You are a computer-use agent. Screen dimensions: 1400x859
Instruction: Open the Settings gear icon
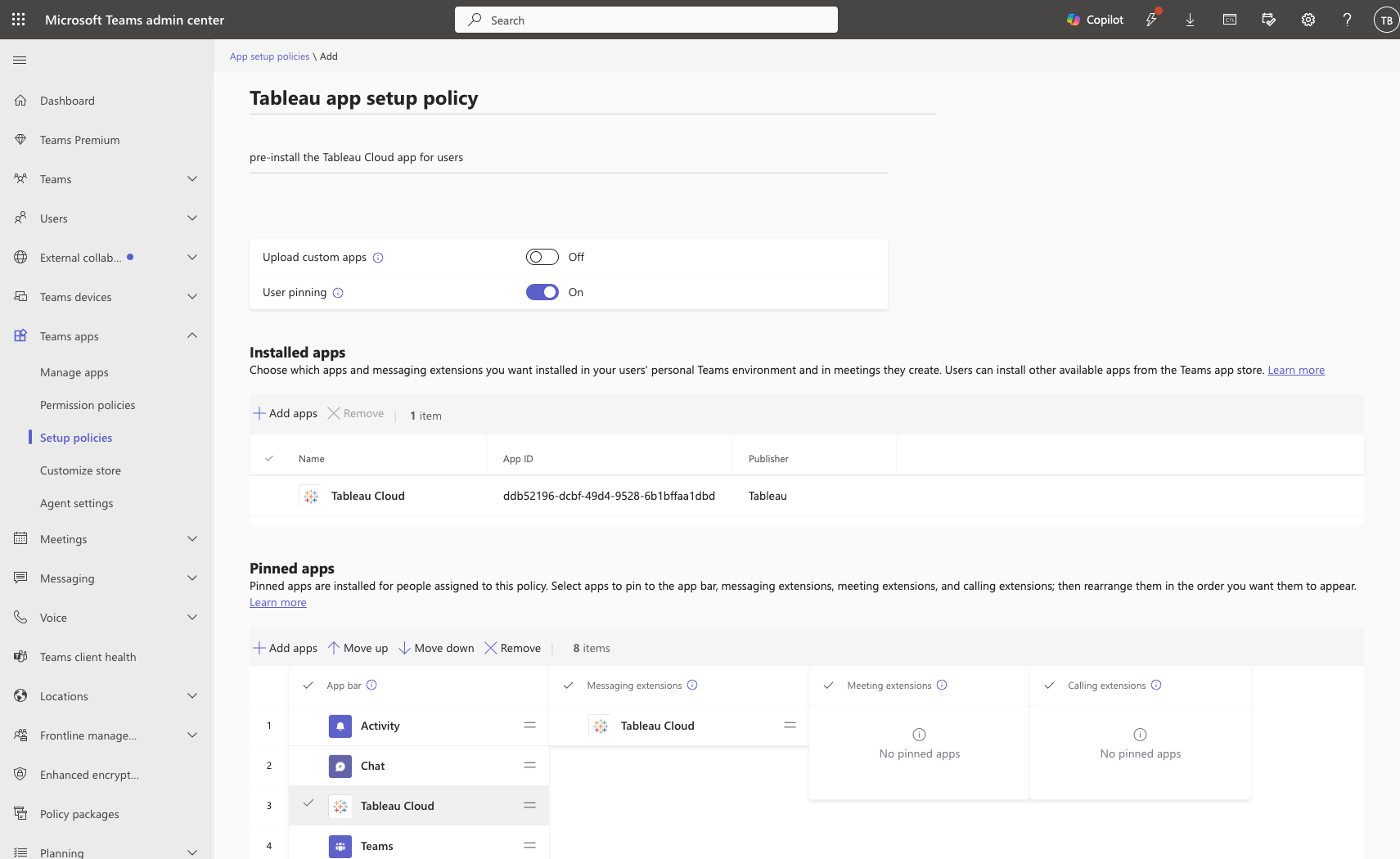point(1307,19)
